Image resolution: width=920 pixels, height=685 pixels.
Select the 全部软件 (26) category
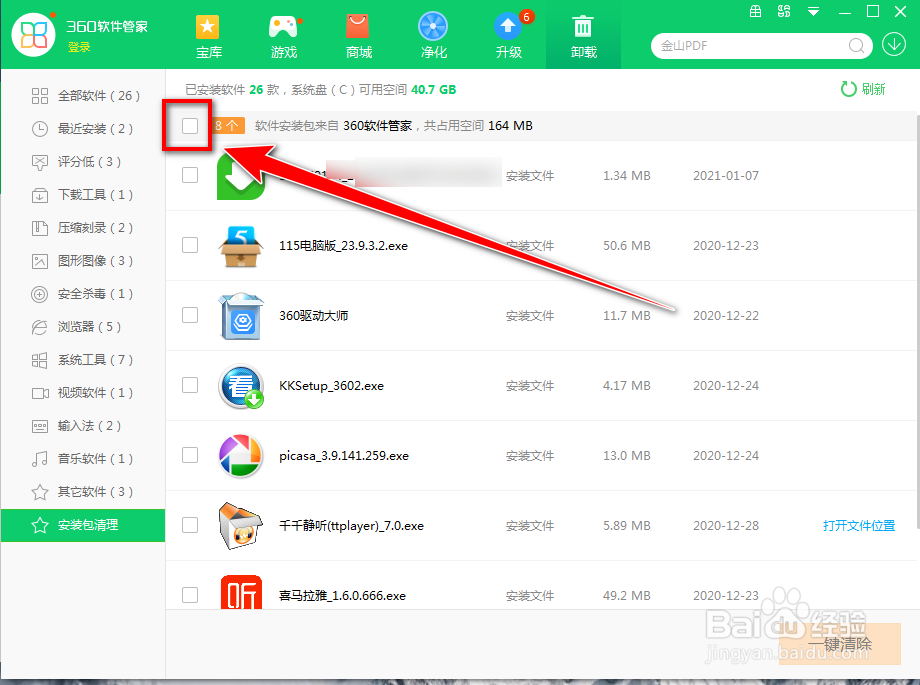[84, 95]
